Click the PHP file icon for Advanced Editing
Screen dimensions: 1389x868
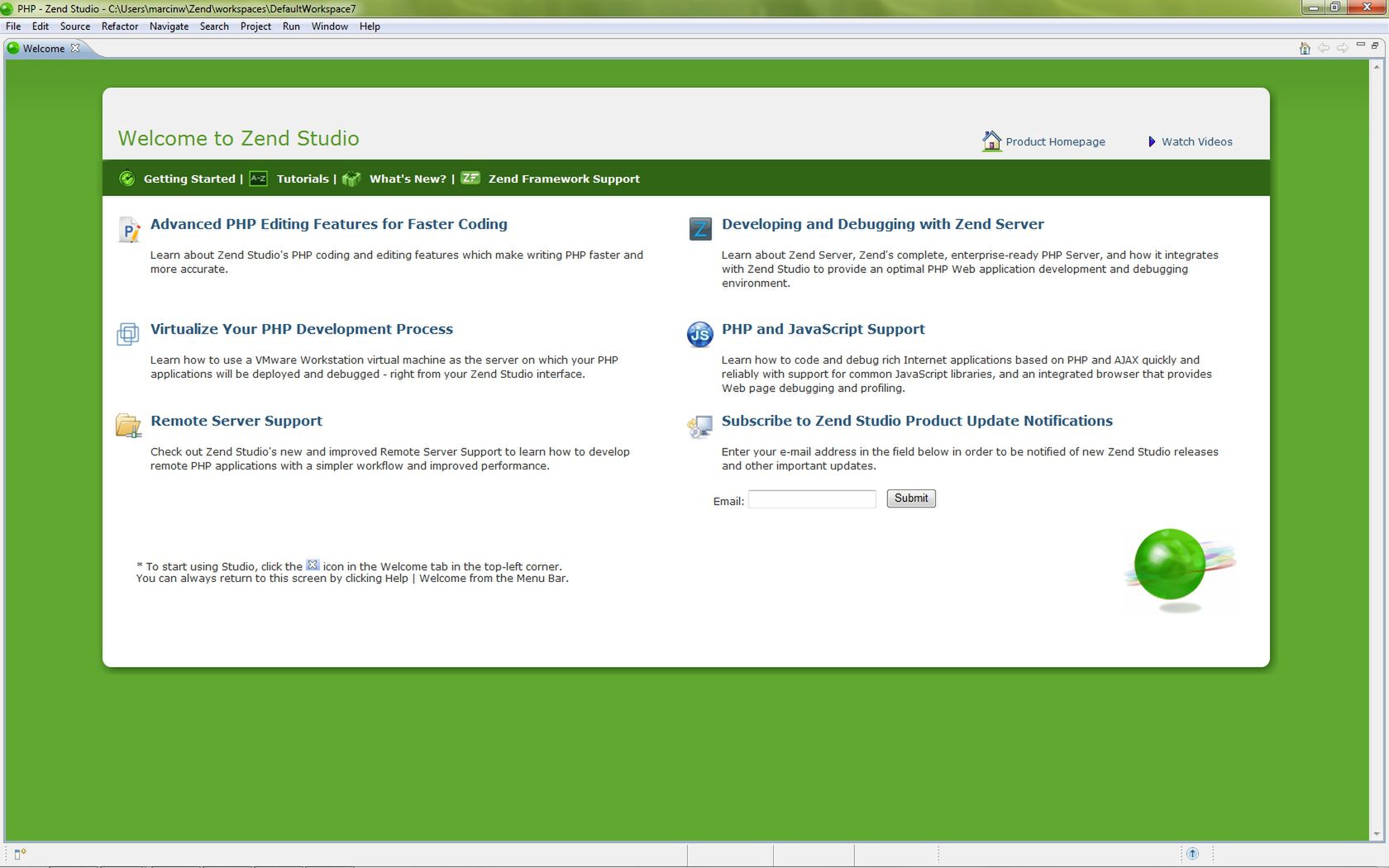click(129, 230)
